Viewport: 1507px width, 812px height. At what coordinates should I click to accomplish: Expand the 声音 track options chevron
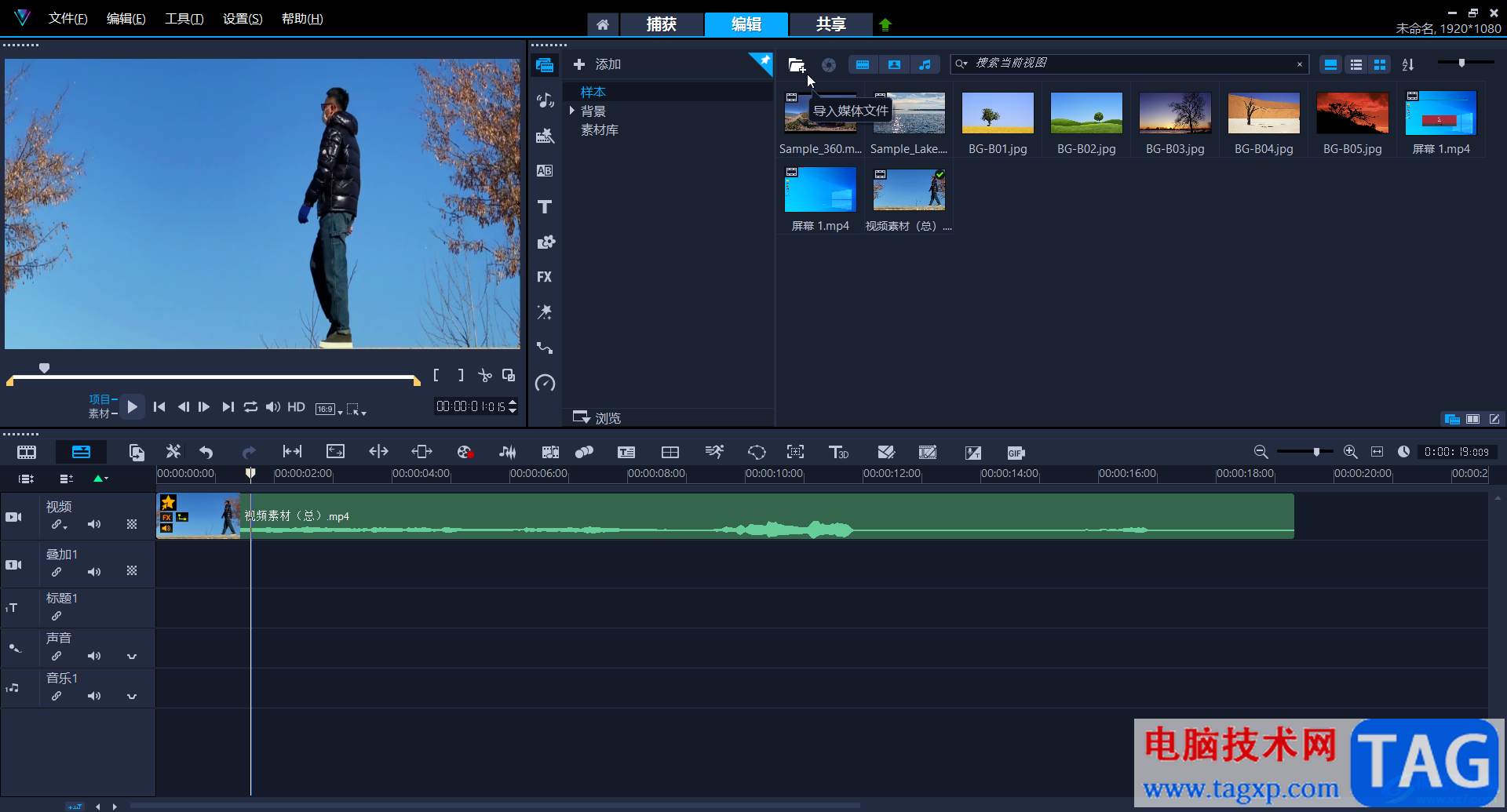click(x=132, y=656)
